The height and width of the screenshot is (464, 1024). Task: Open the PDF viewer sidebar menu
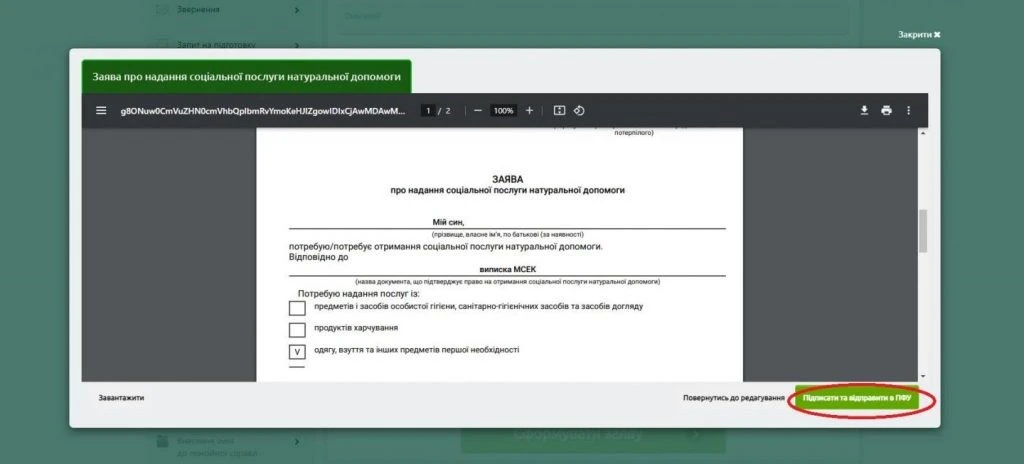[x=101, y=111]
